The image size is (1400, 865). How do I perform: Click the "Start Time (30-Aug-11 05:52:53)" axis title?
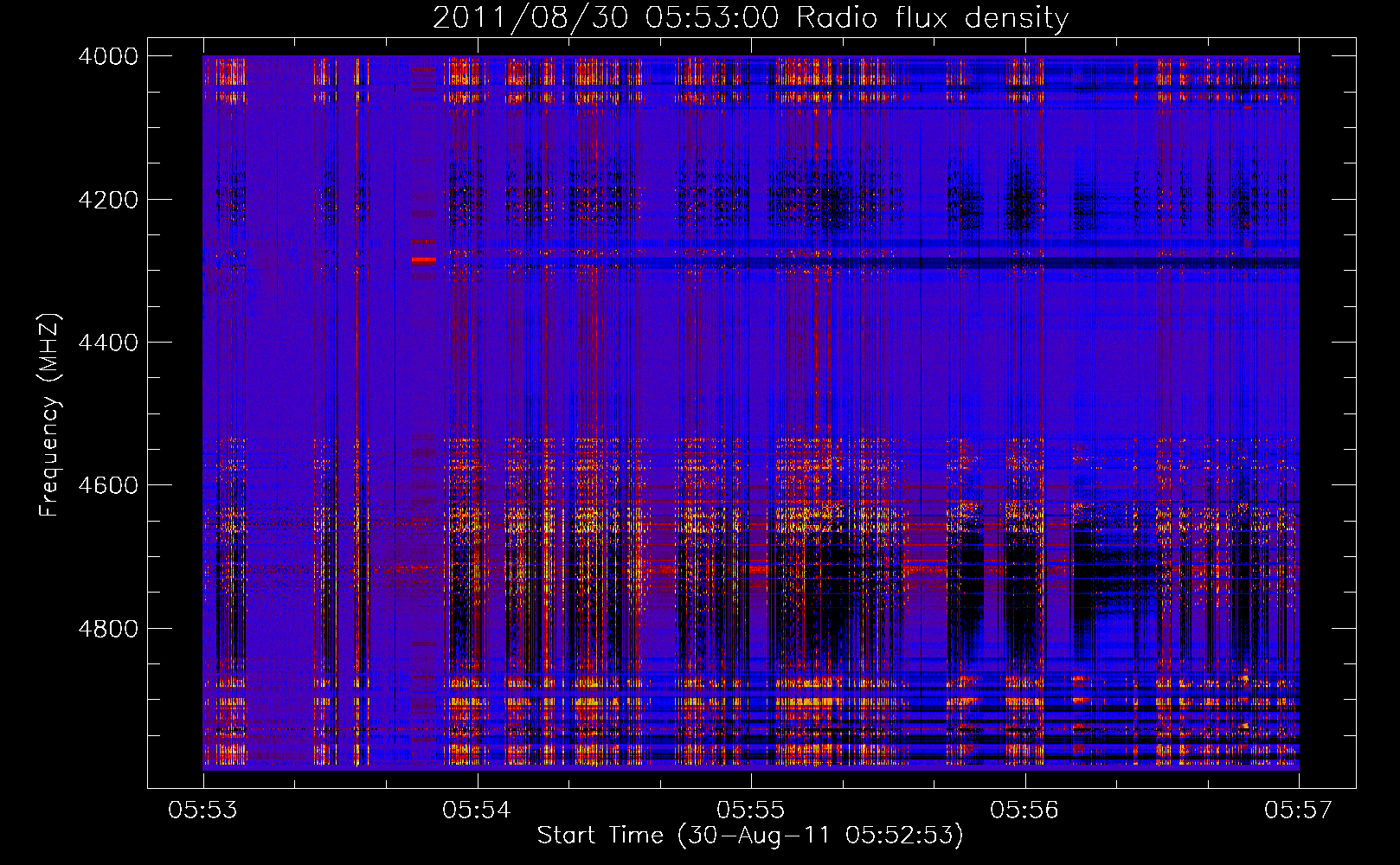click(750, 836)
